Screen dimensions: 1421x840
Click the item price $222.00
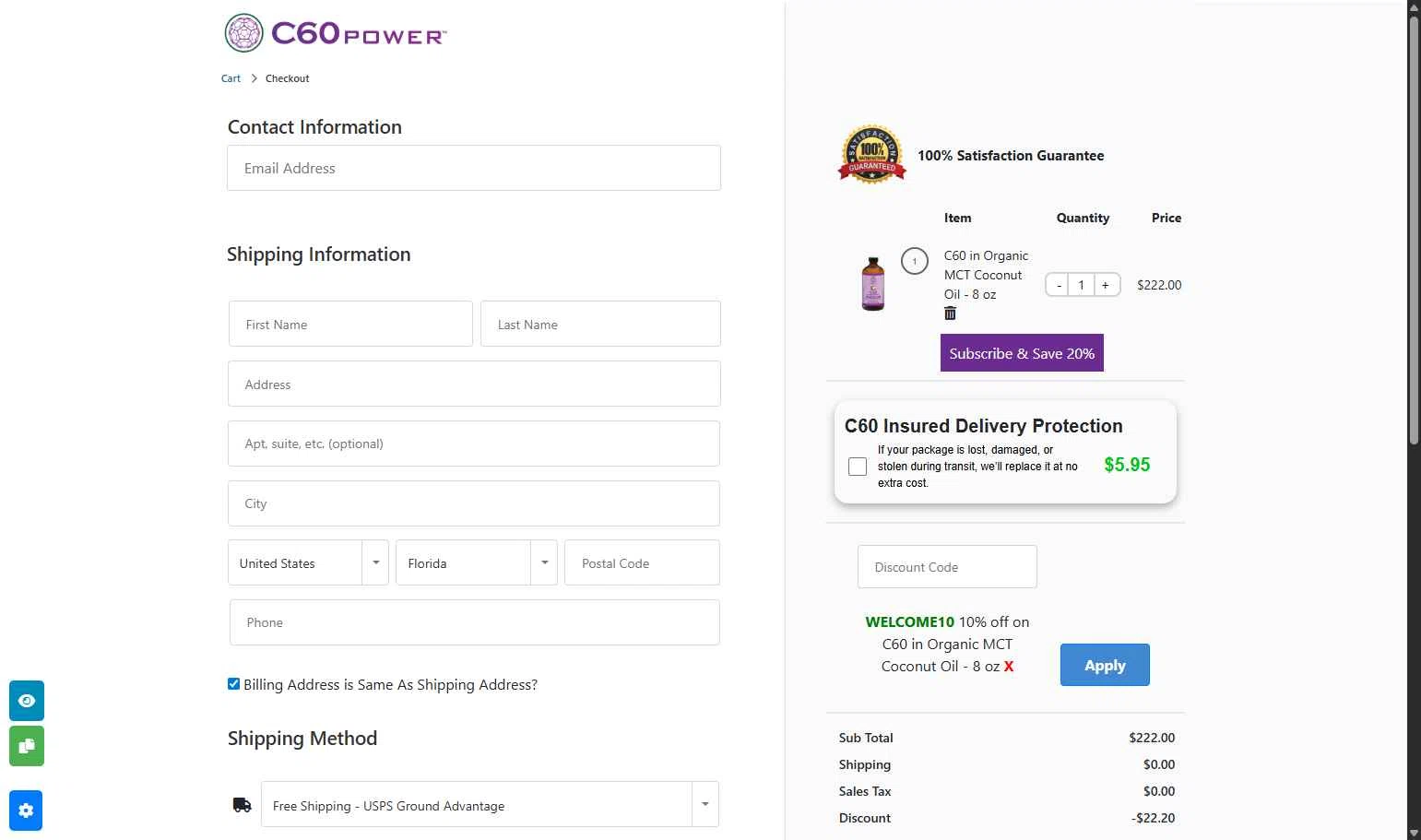tap(1159, 285)
